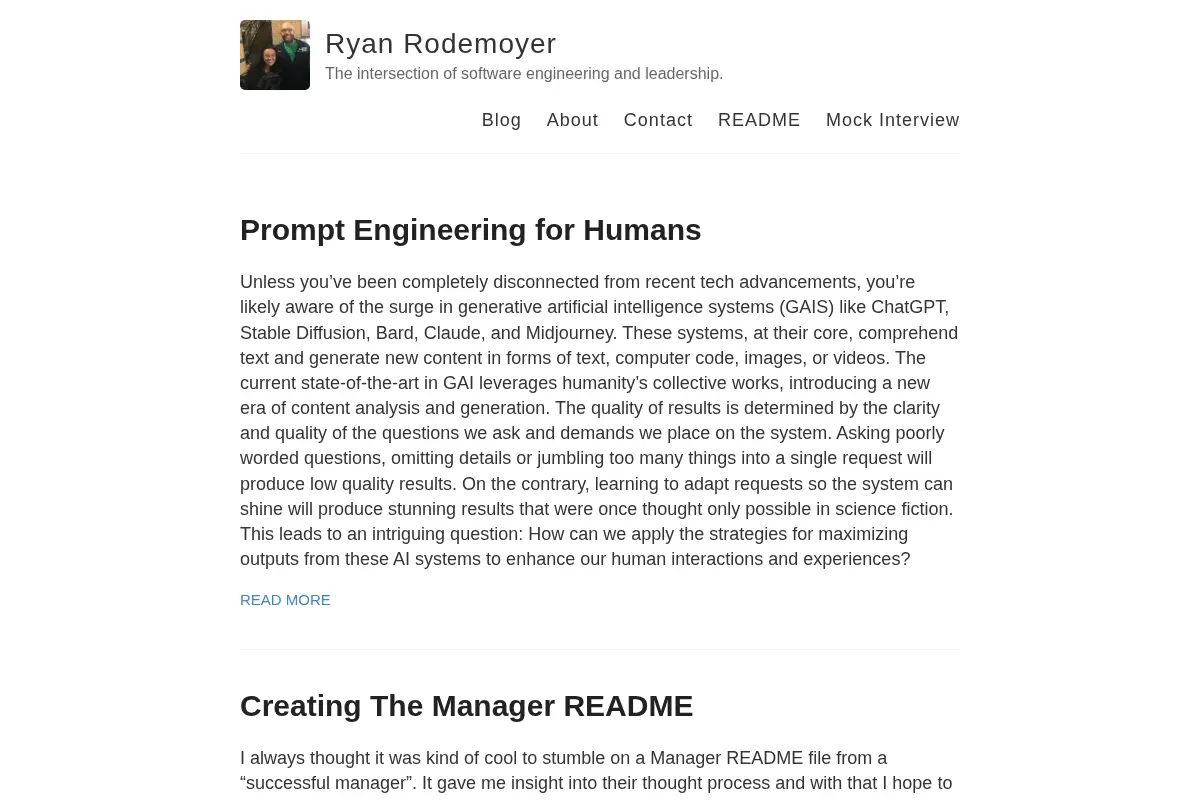Click the divider line below the navigation

pos(600,153)
